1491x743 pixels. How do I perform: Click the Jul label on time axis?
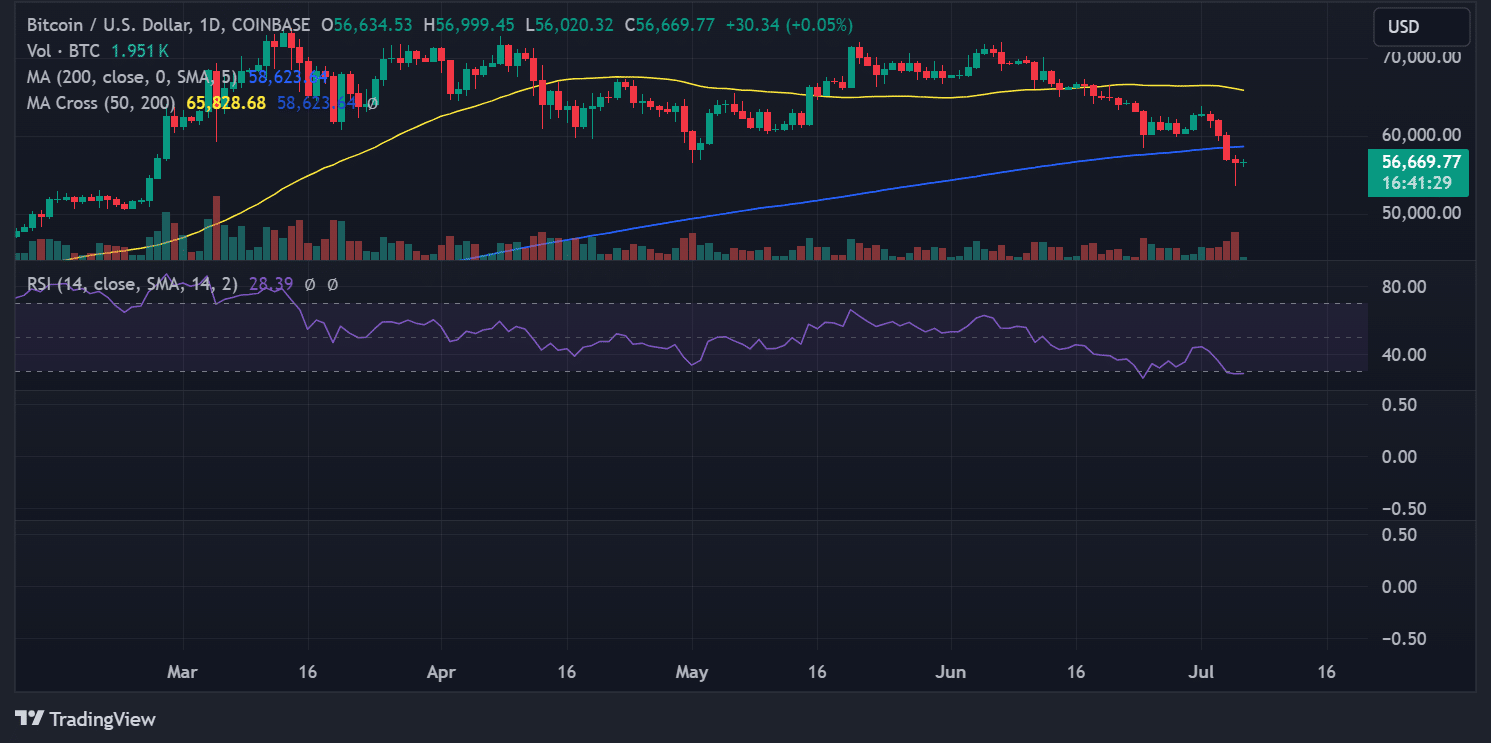[1201, 672]
